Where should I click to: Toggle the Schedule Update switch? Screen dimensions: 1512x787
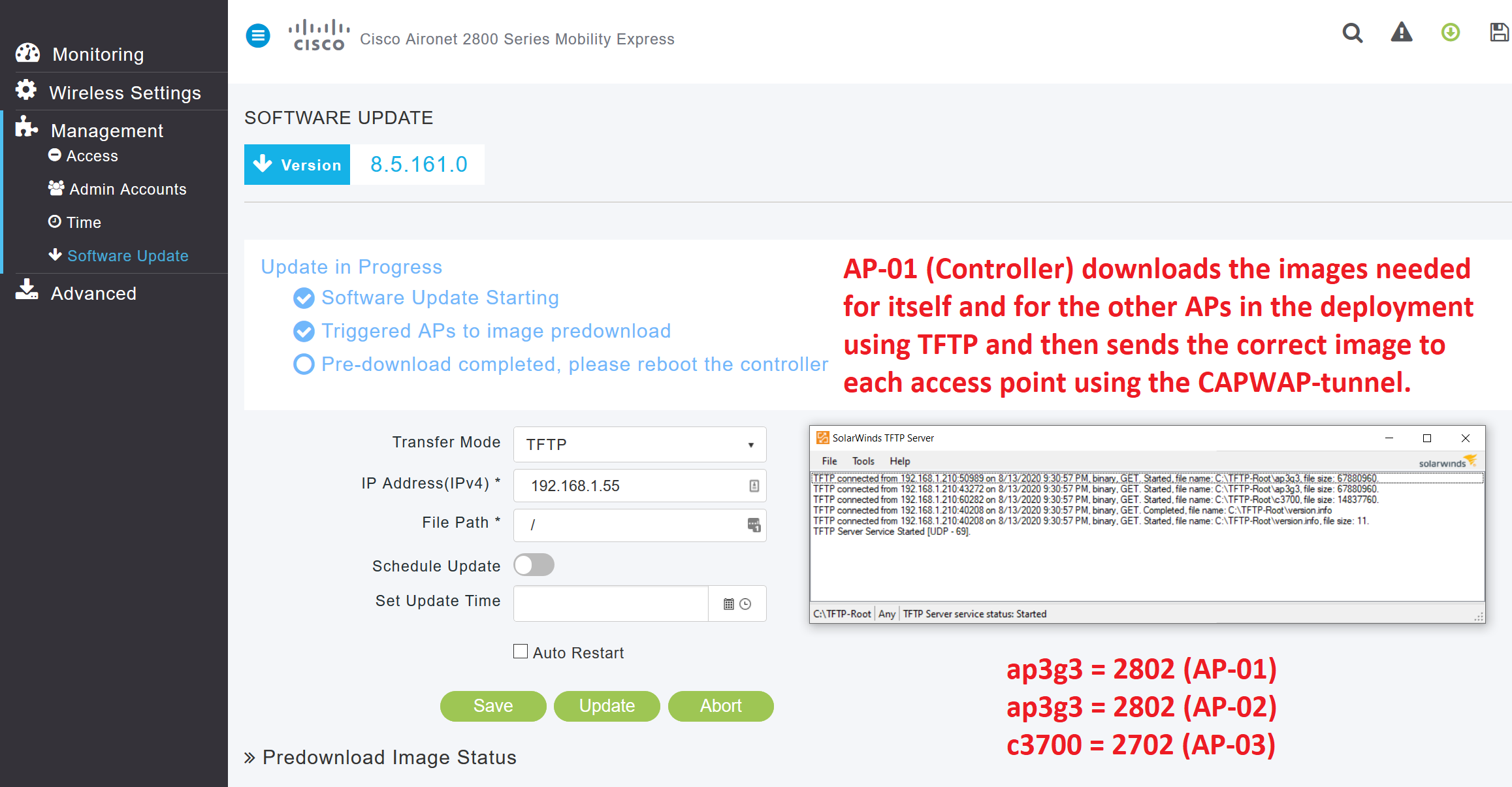point(534,565)
